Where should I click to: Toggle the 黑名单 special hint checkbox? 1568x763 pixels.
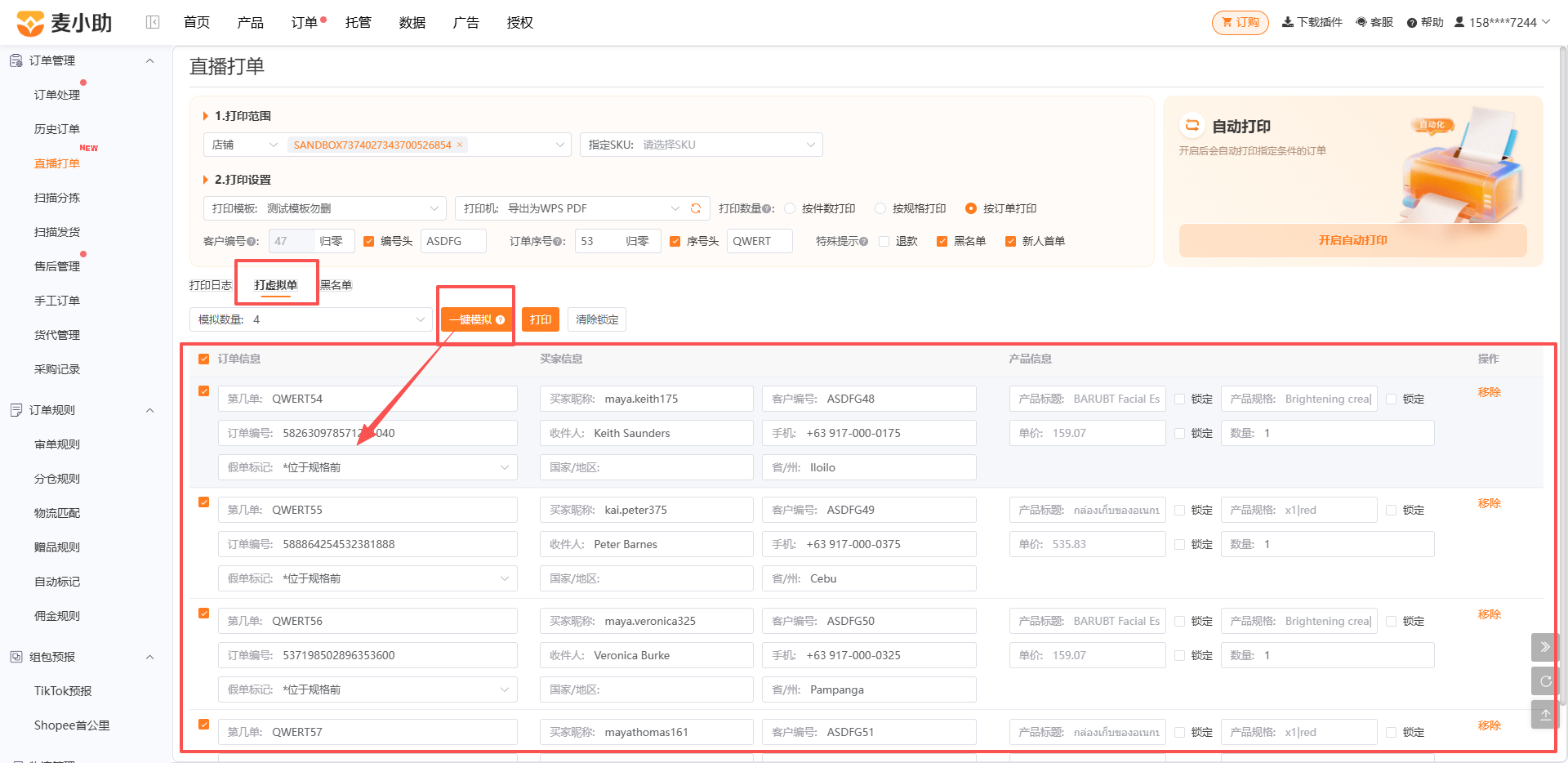tap(942, 241)
